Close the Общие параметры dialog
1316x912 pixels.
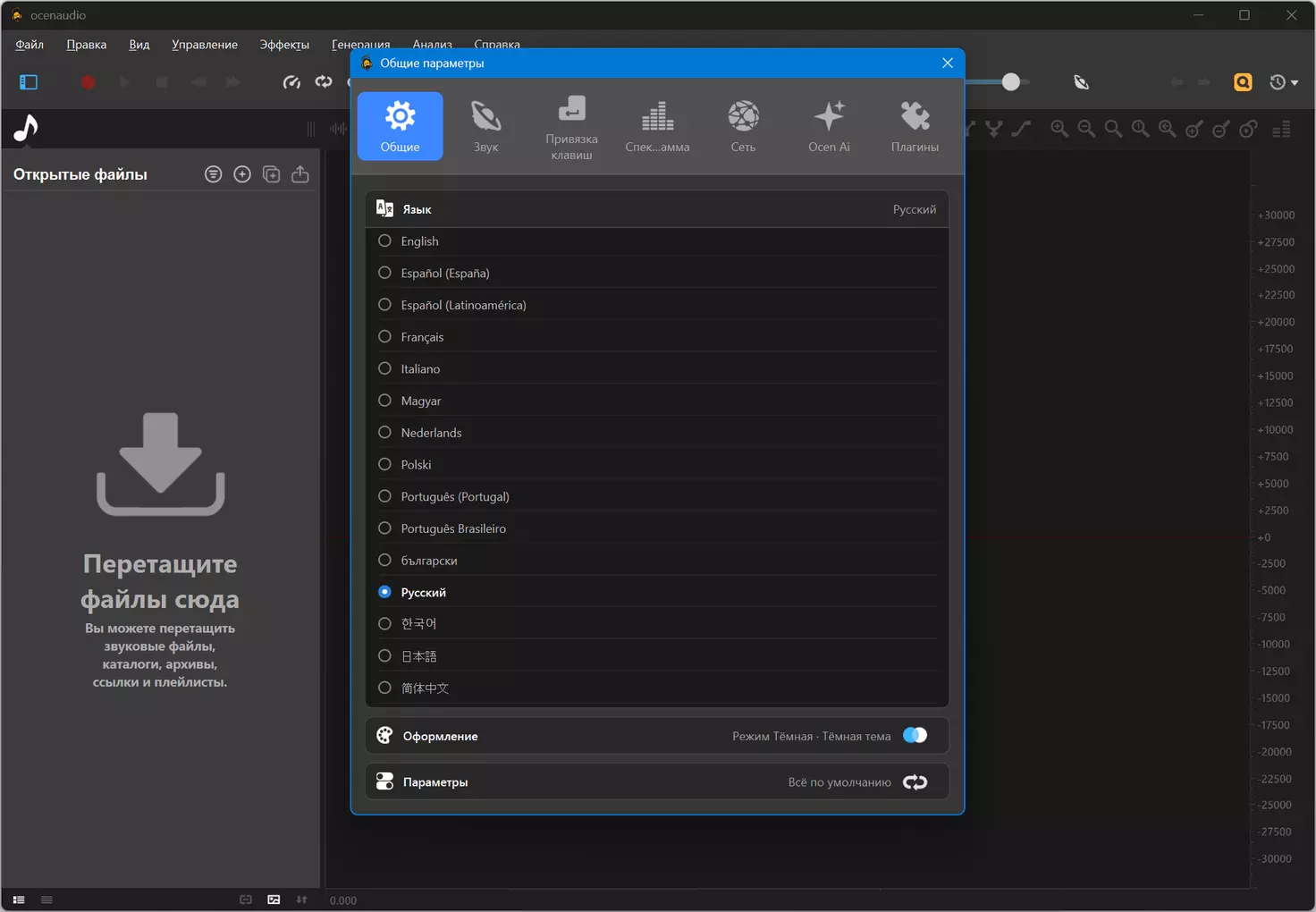[948, 63]
